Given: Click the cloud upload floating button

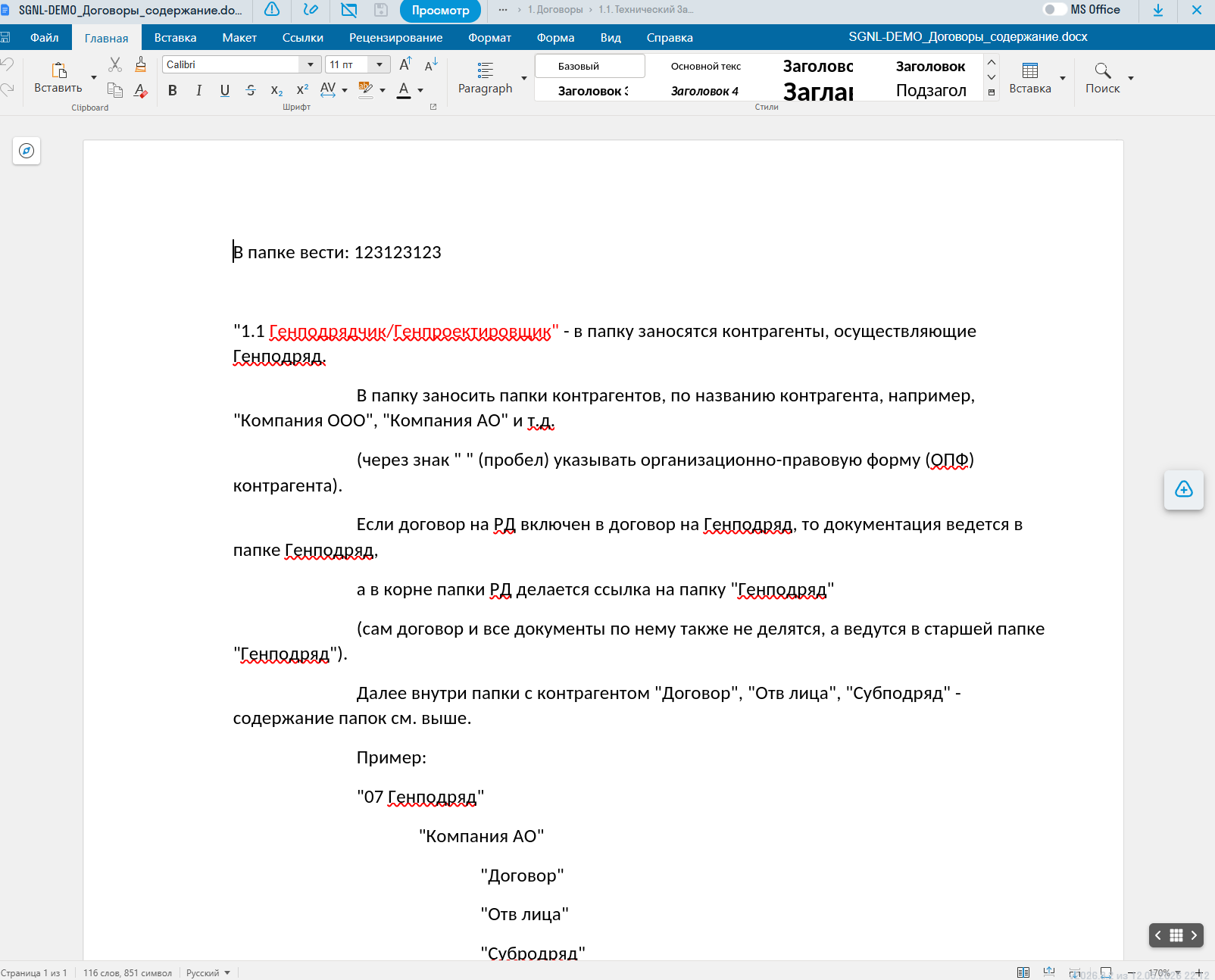Looking at the screenshot, I should 1184,490.
